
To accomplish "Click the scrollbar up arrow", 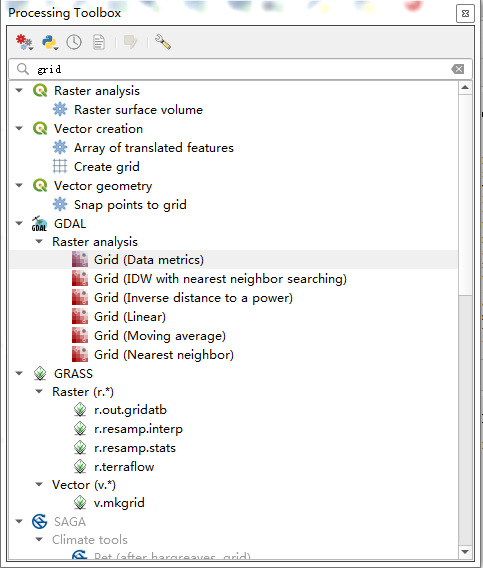I will (465, 88).
